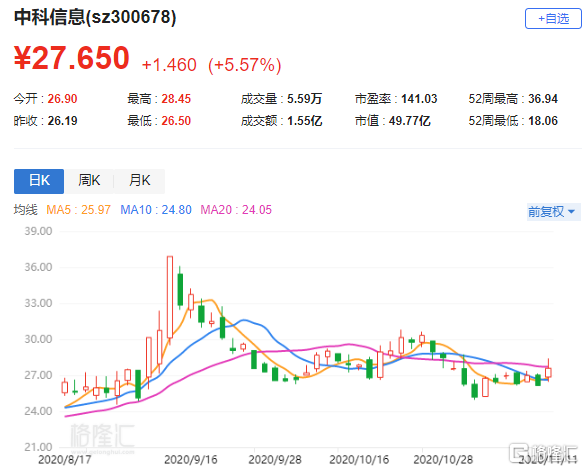Click the 最低 value 26.50
Screen dimensions: 584x470
click(176, 121)
